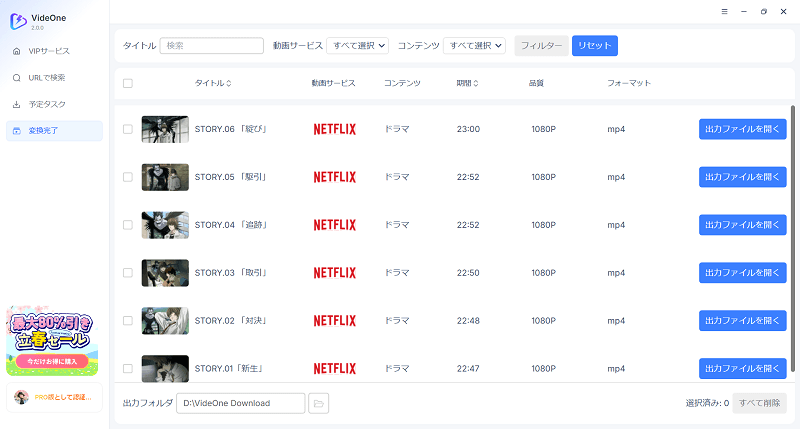Select 変換完了 in sidebar

point(55,131)
